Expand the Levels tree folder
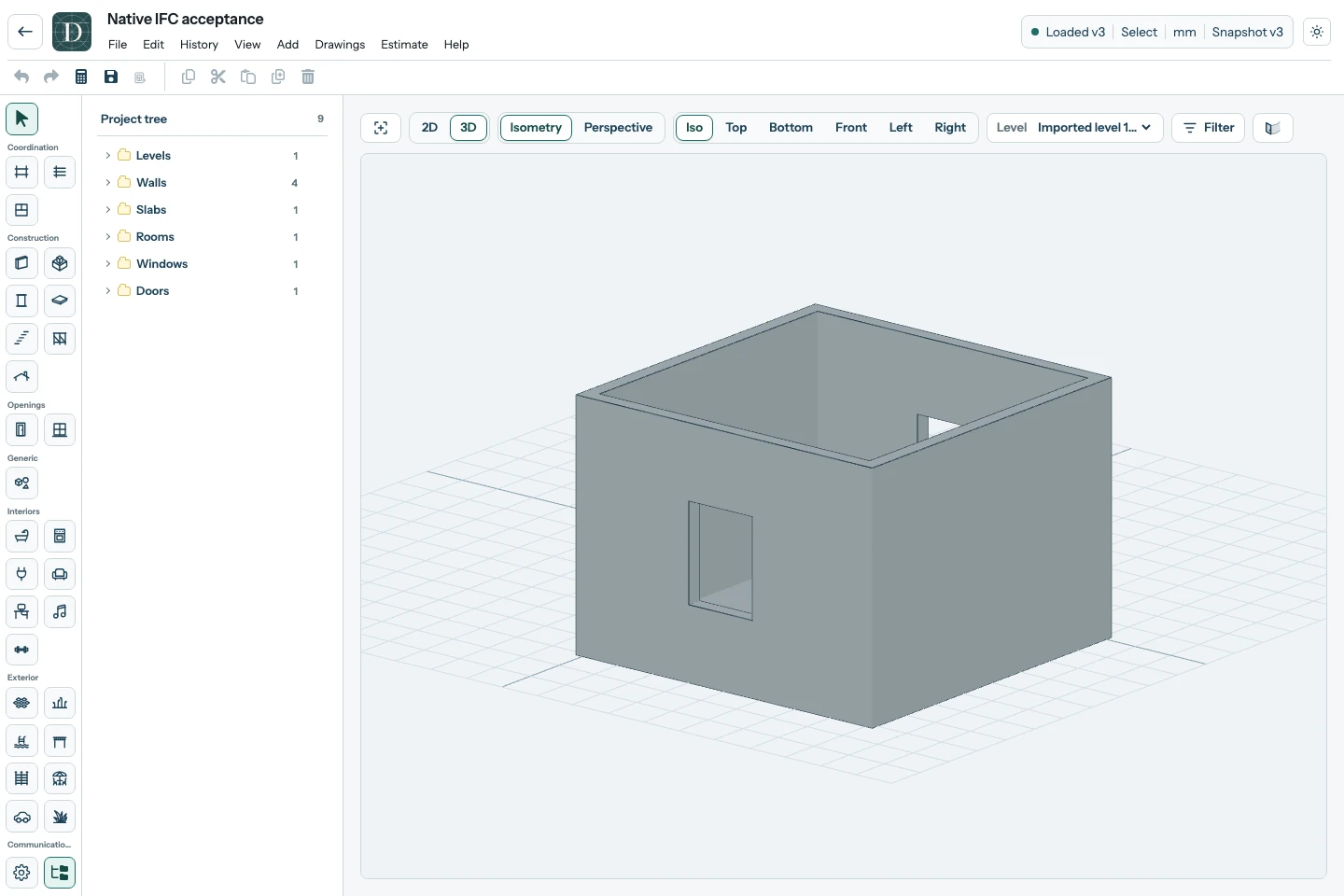 pos(108,156)
